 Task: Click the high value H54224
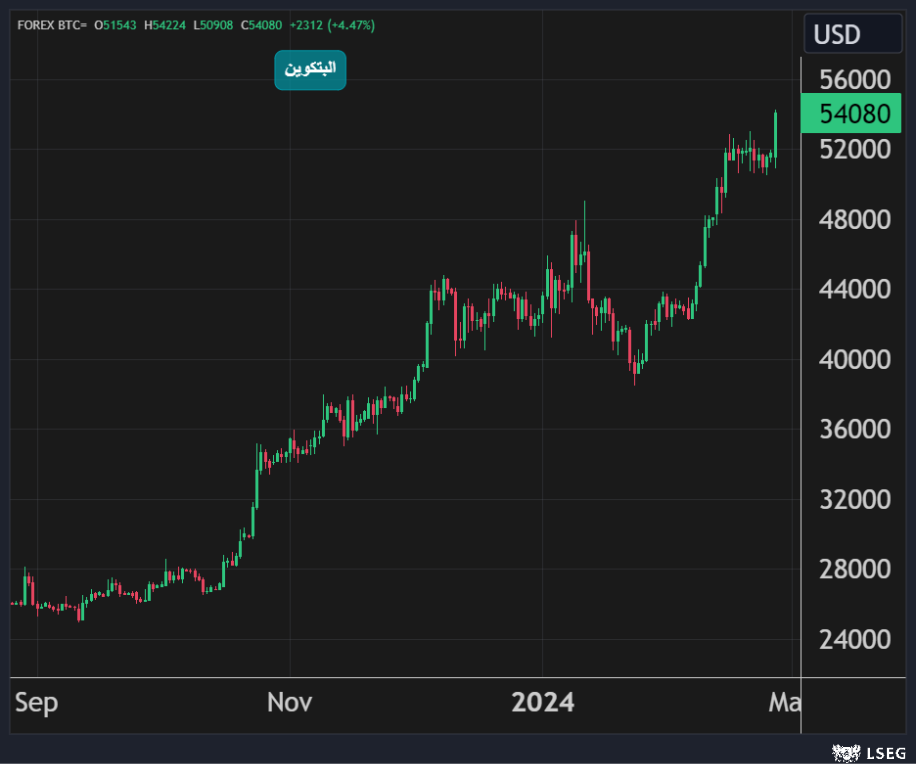tap(166, 24)
